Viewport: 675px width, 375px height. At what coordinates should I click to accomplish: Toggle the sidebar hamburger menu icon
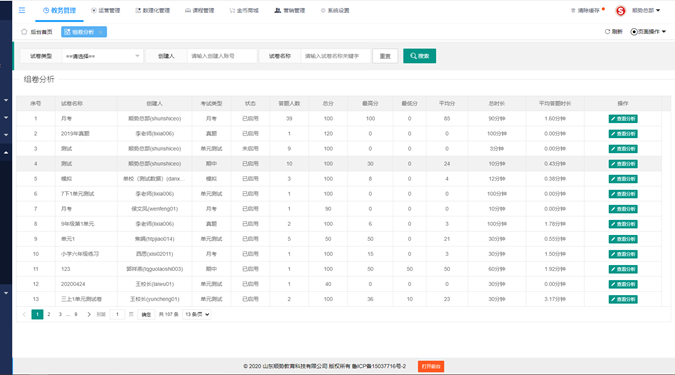point(22,10)
